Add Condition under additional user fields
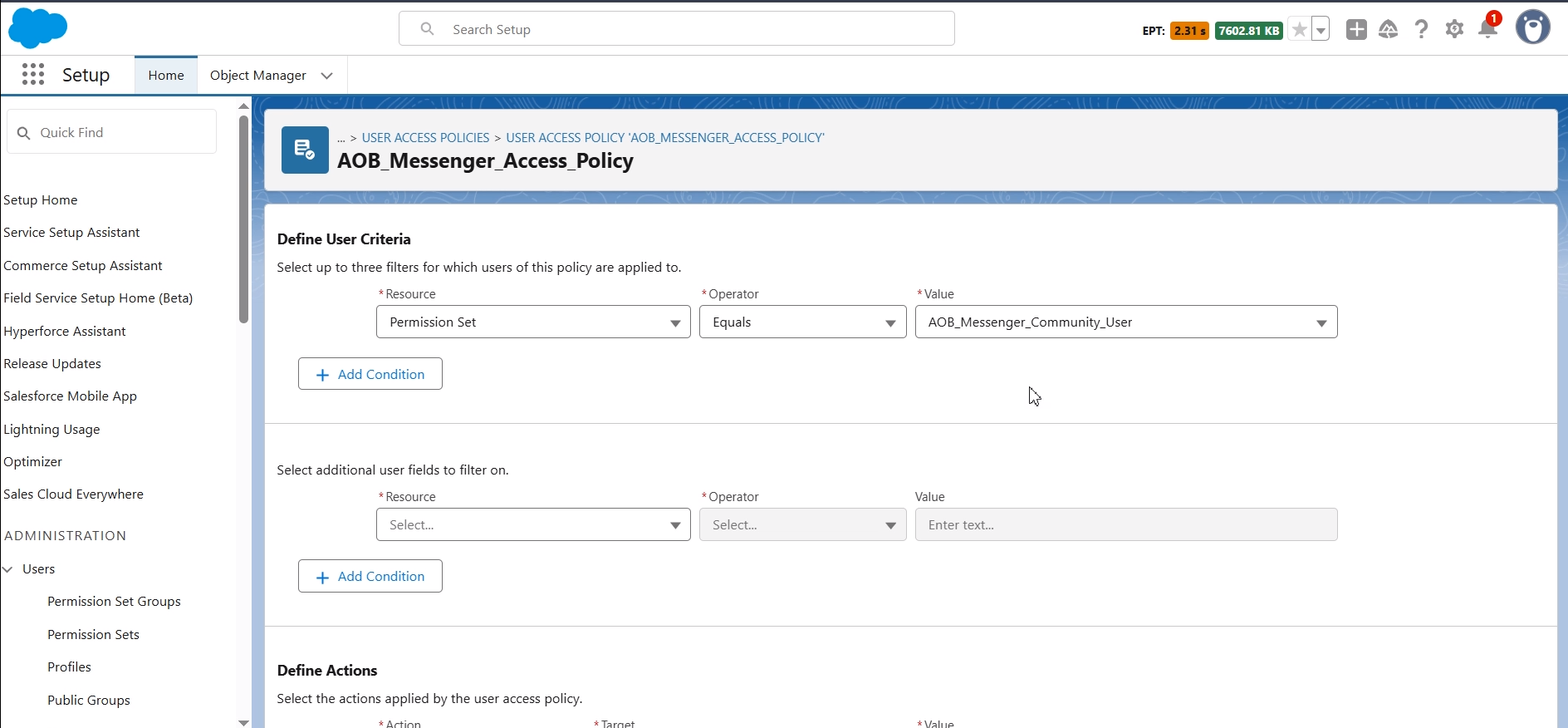The image size is (1568, 728). pyautogui.click(x=370, y=576)
